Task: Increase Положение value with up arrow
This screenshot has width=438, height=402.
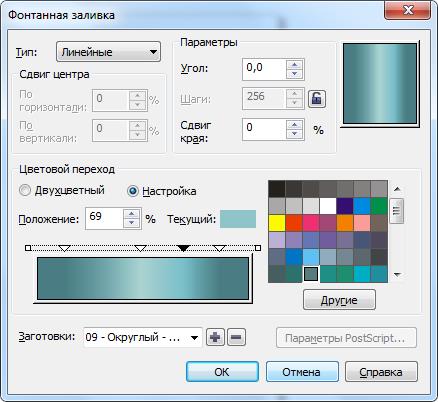Action: click(132, 214)
